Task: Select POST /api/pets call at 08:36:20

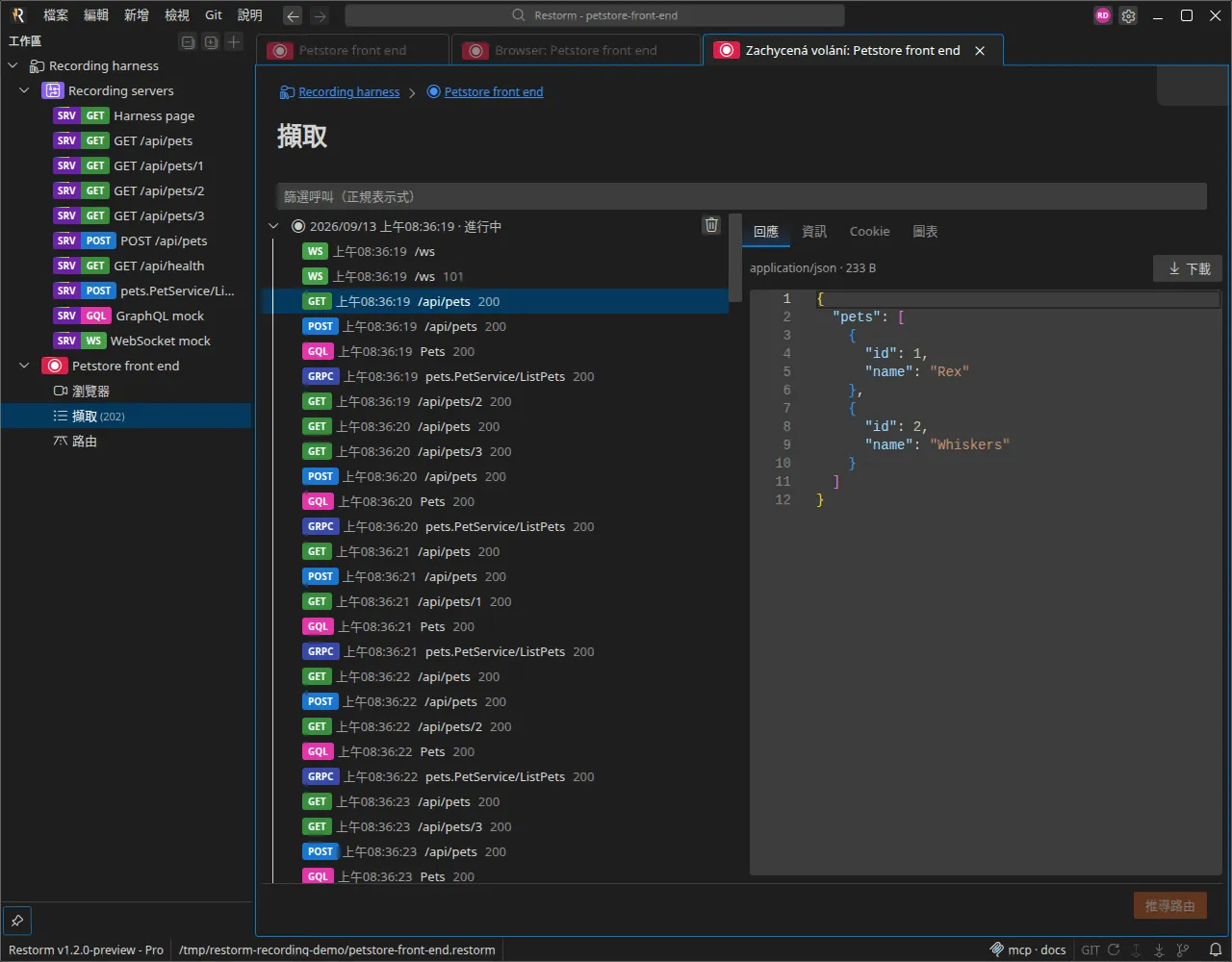Action: coord(496,477)
